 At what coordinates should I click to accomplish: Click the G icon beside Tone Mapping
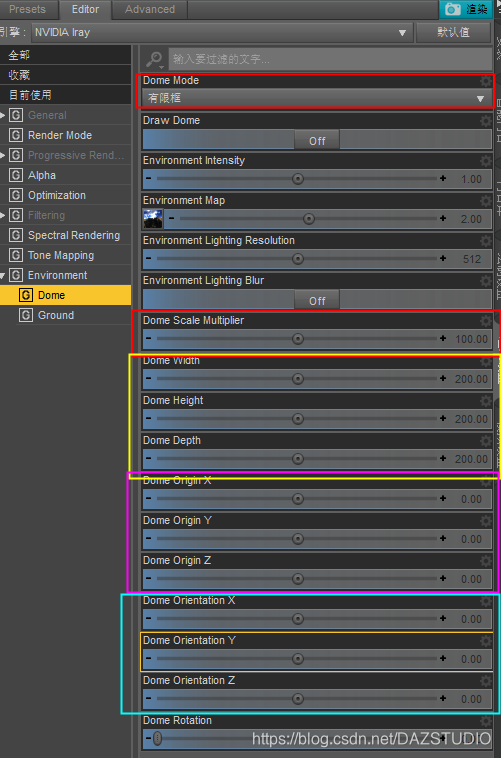click(16, 255)
